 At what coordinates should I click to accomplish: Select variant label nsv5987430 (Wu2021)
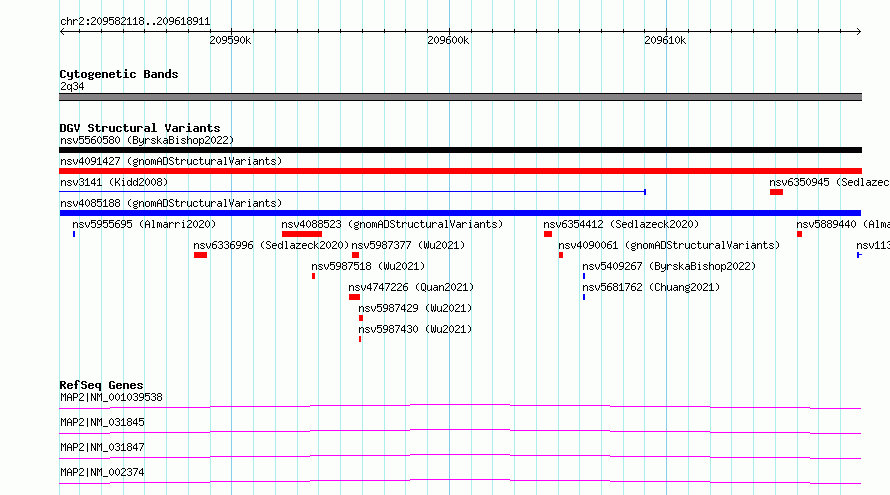(415, 329)
